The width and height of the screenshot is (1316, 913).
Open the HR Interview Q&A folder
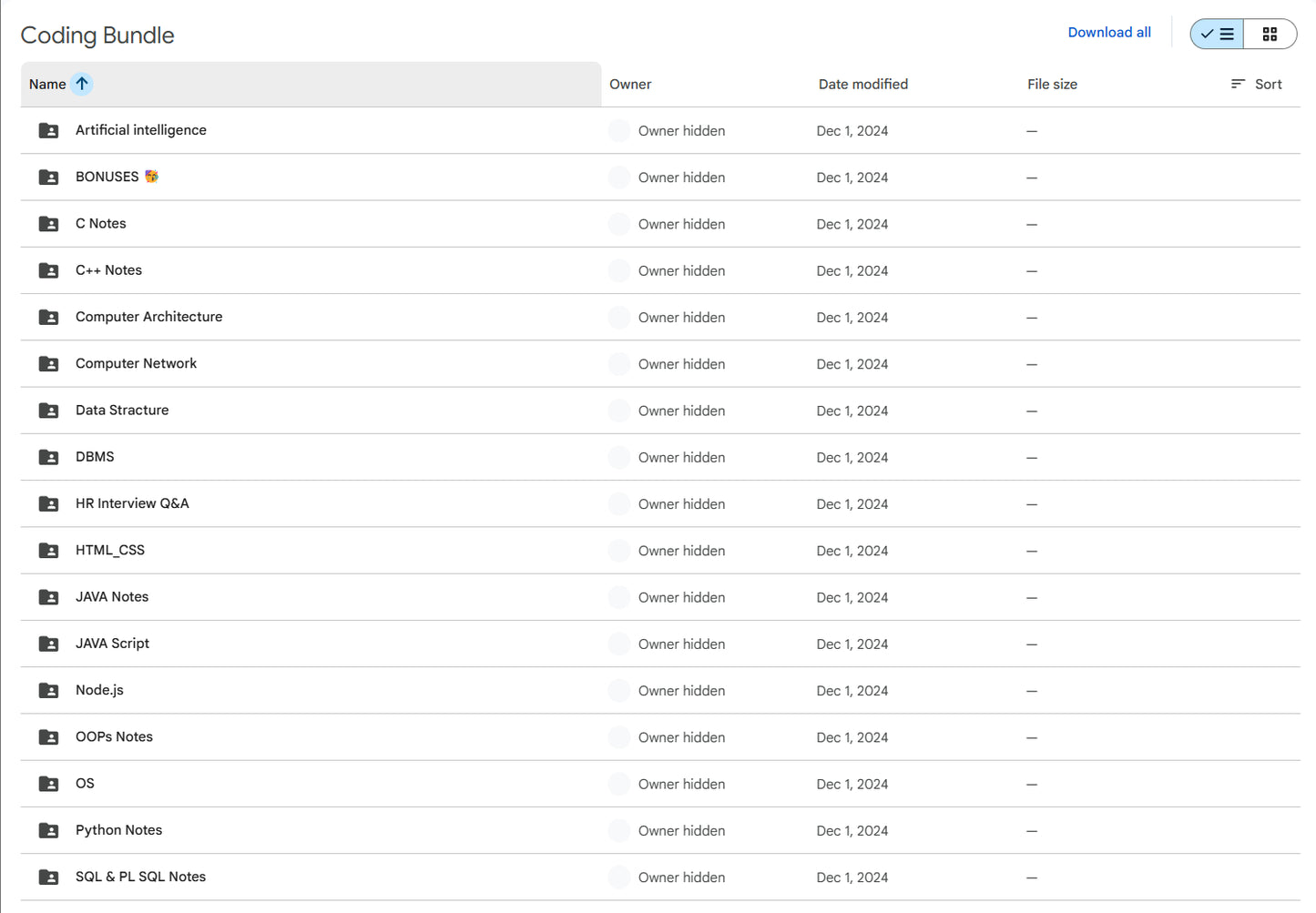click(132, 503)
